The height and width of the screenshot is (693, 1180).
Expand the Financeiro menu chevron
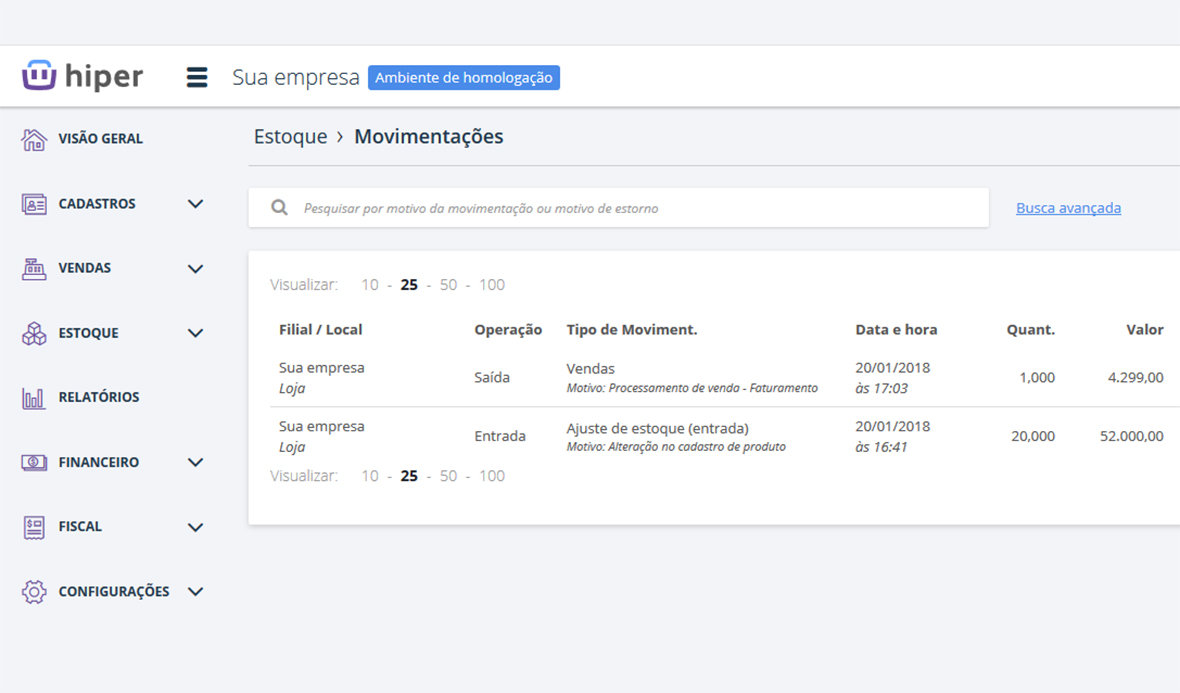[x=196, y=463]
